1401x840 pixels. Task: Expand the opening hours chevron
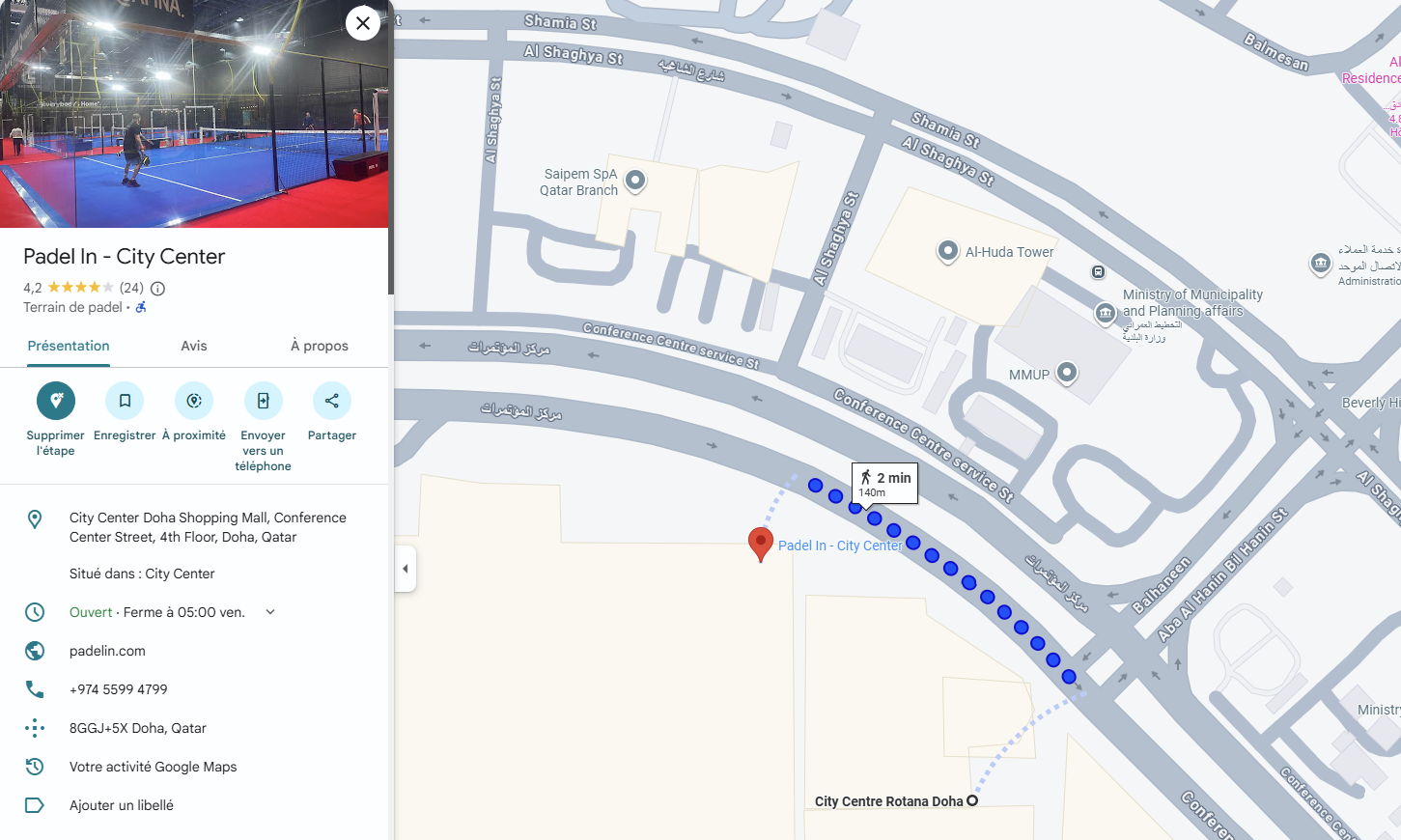[270, 612]
